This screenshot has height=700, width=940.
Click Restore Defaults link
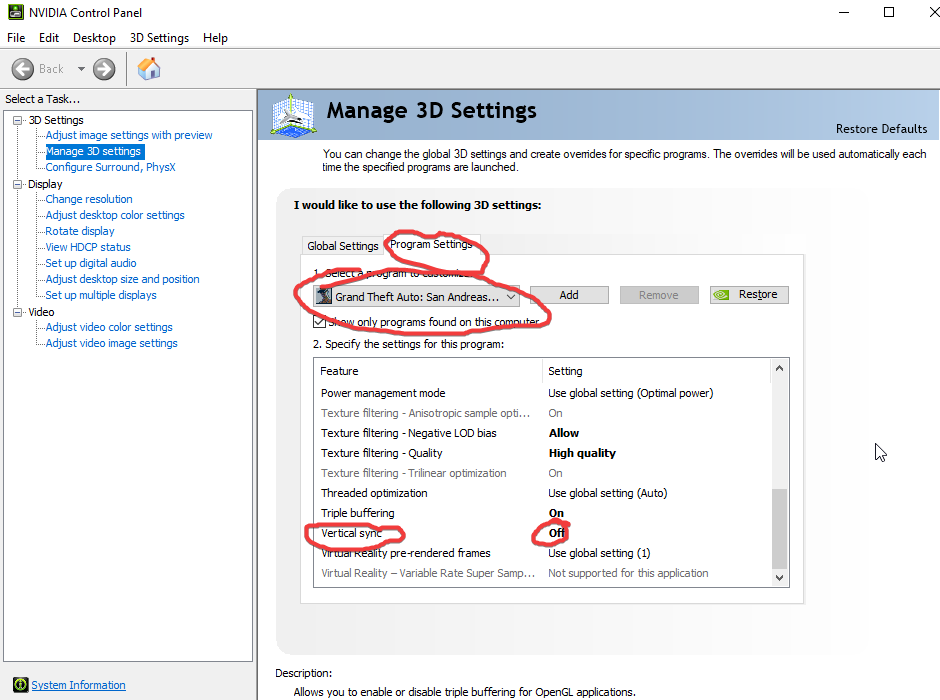[x=881, y=129]
